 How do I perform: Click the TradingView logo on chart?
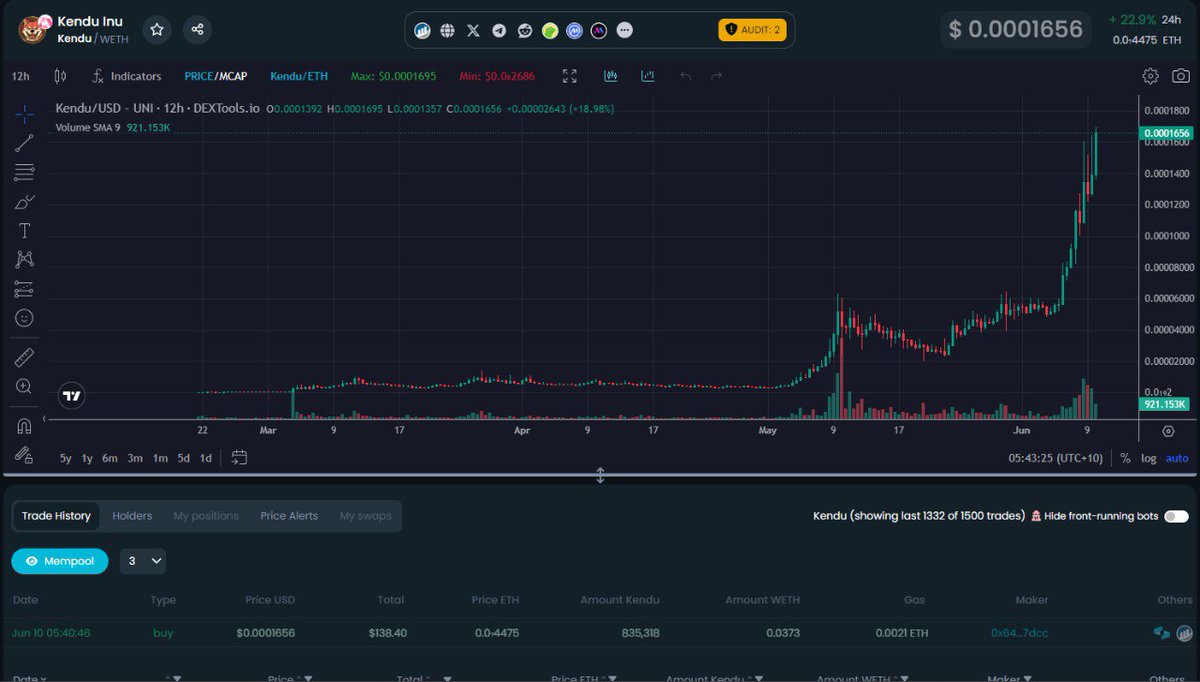[x=71, y=396]
